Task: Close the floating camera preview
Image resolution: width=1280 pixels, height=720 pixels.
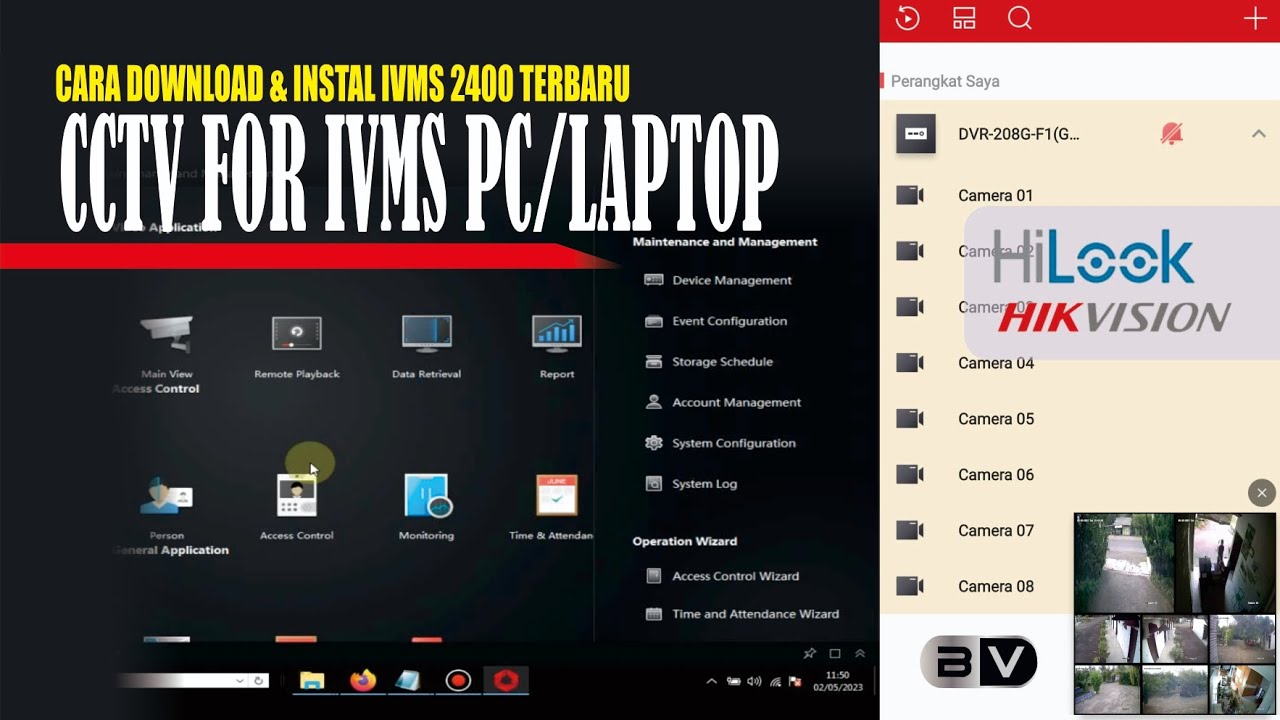Action: point(1261,493)
